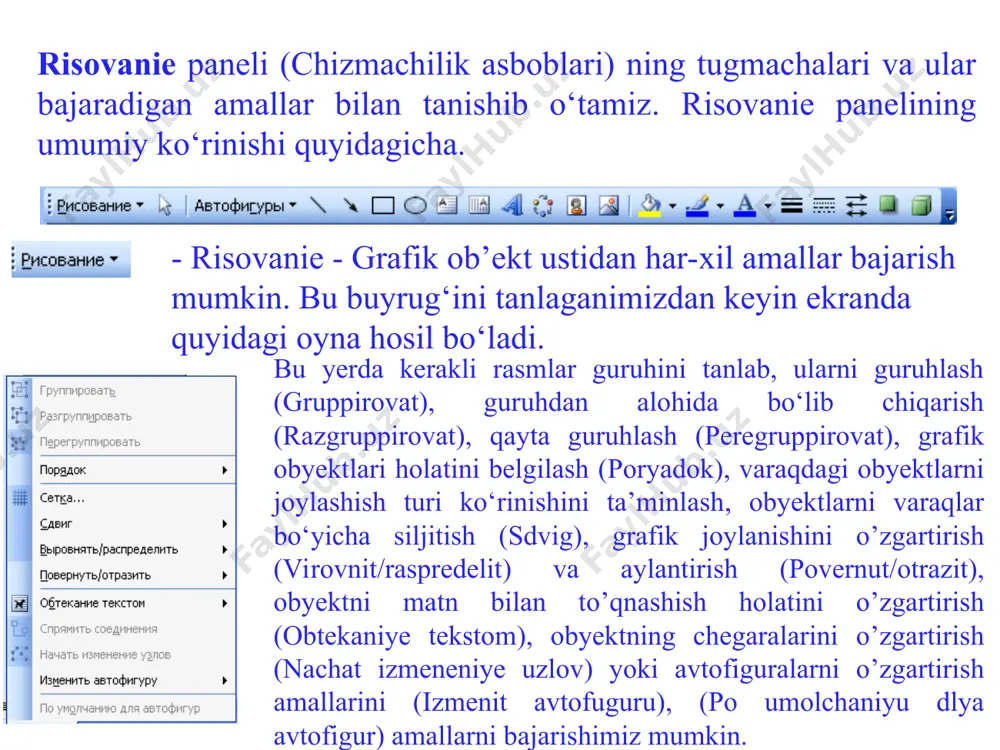
Task: Select the Rectangle shape tool
Action: 383,205
